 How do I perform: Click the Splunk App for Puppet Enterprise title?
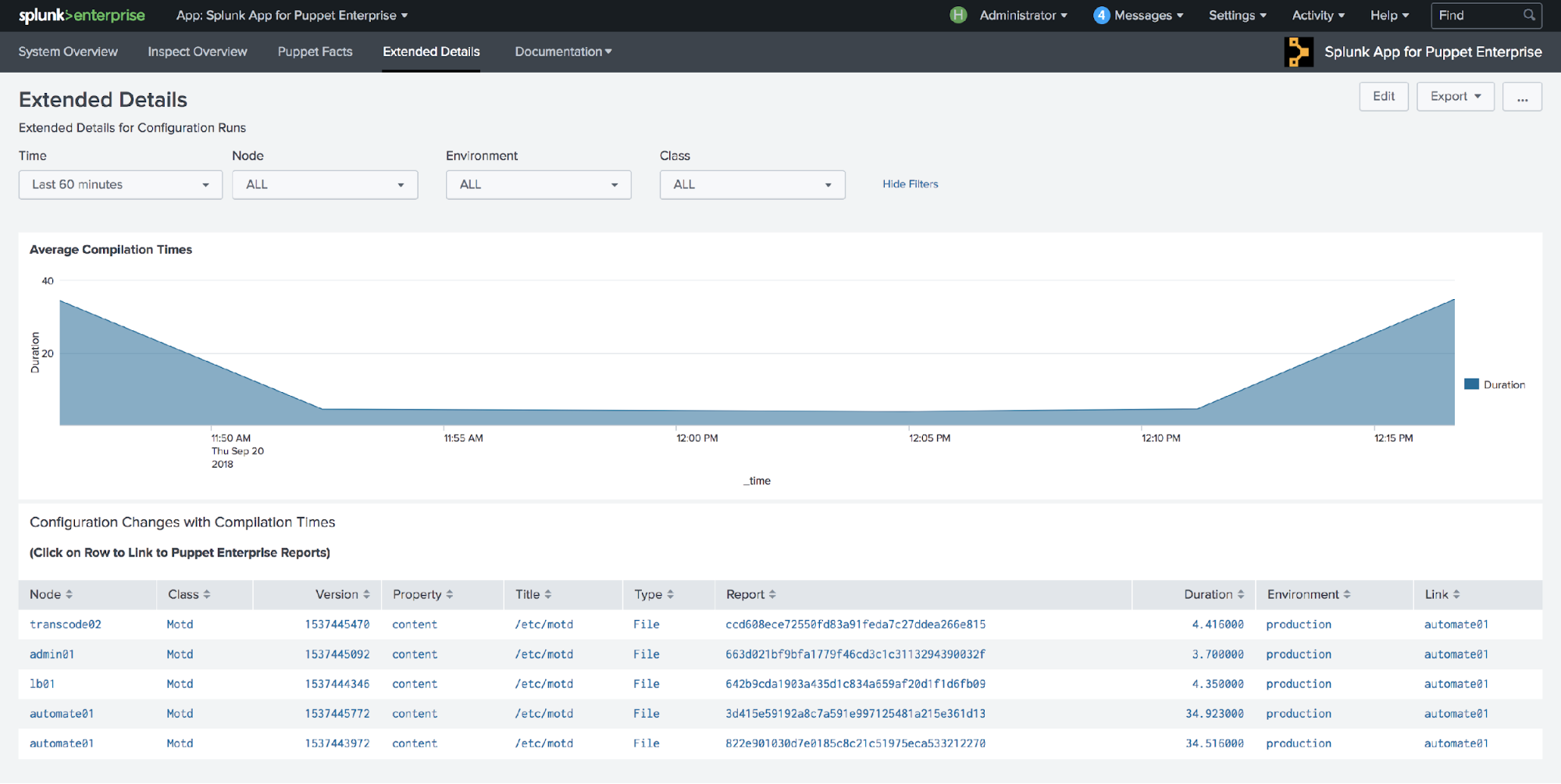click(1433, 52)
